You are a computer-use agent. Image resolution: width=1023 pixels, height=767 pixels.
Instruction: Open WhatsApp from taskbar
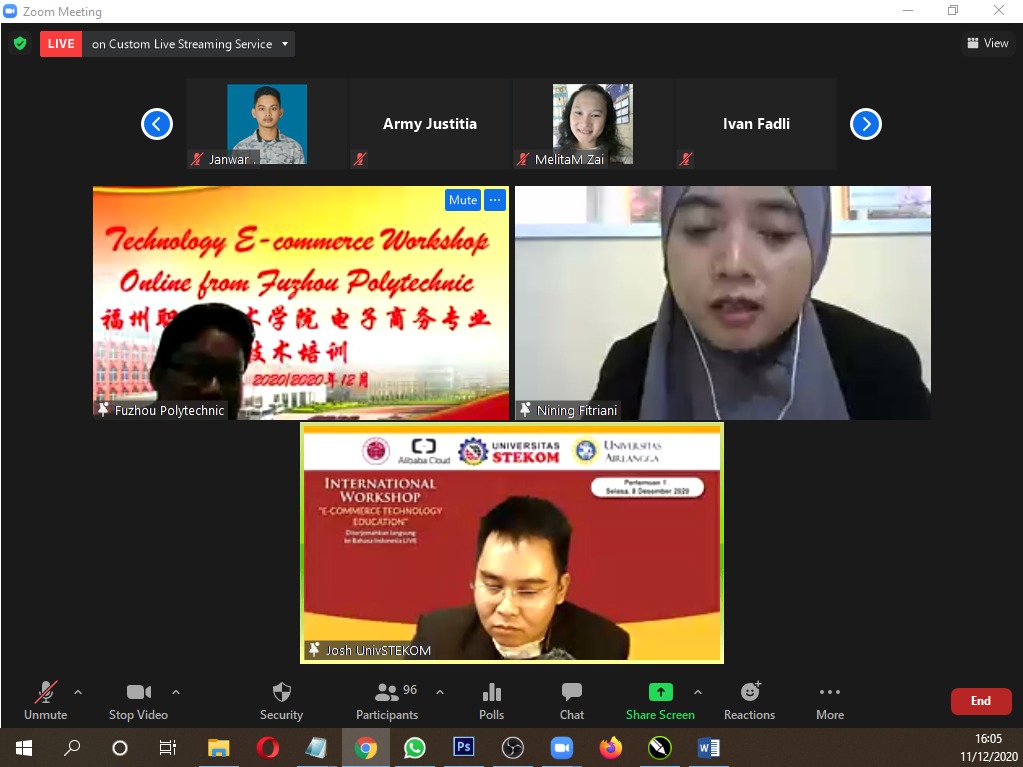(414, 747)
